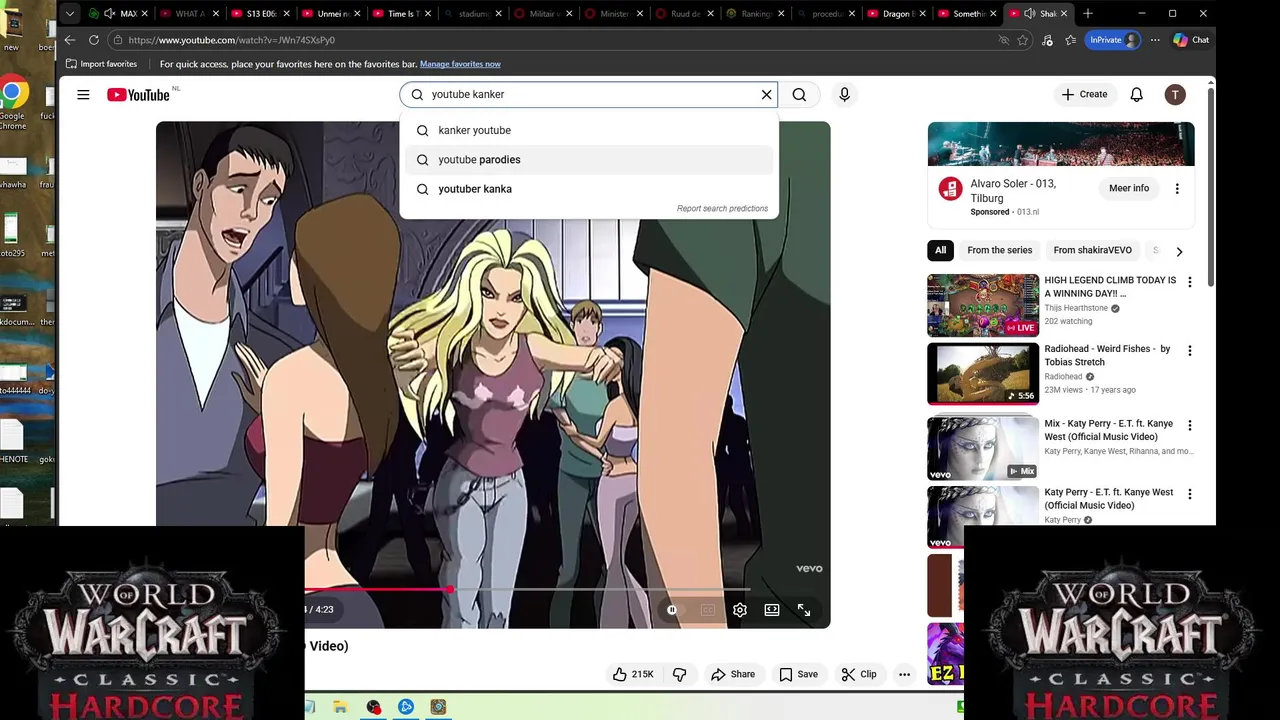This screenshot has width=1280, height=720.
Task: Open video player settings gear
Action: pos(740,610)
